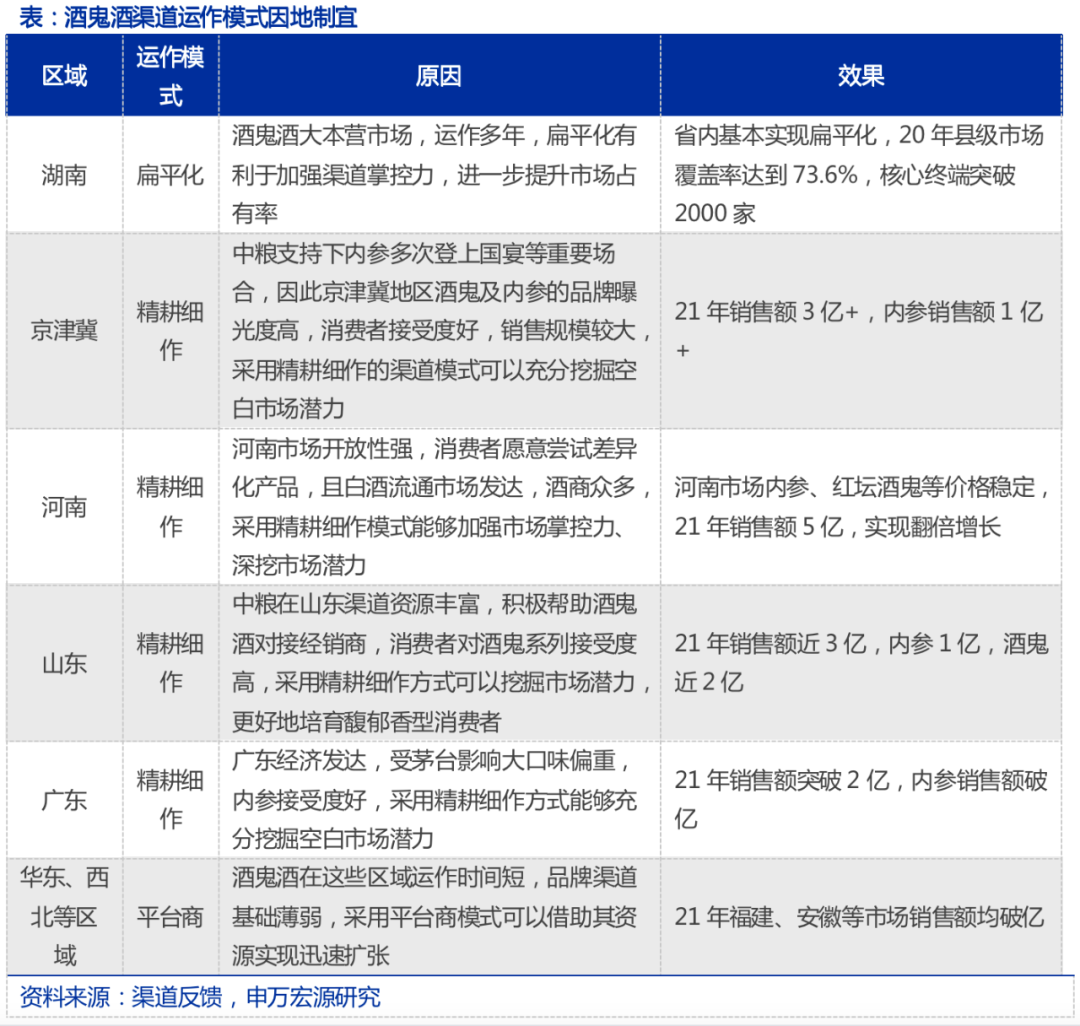Select the 扁平化 mode cell
This screenshot has height=1026, width=1080.
tap(170, 175)
